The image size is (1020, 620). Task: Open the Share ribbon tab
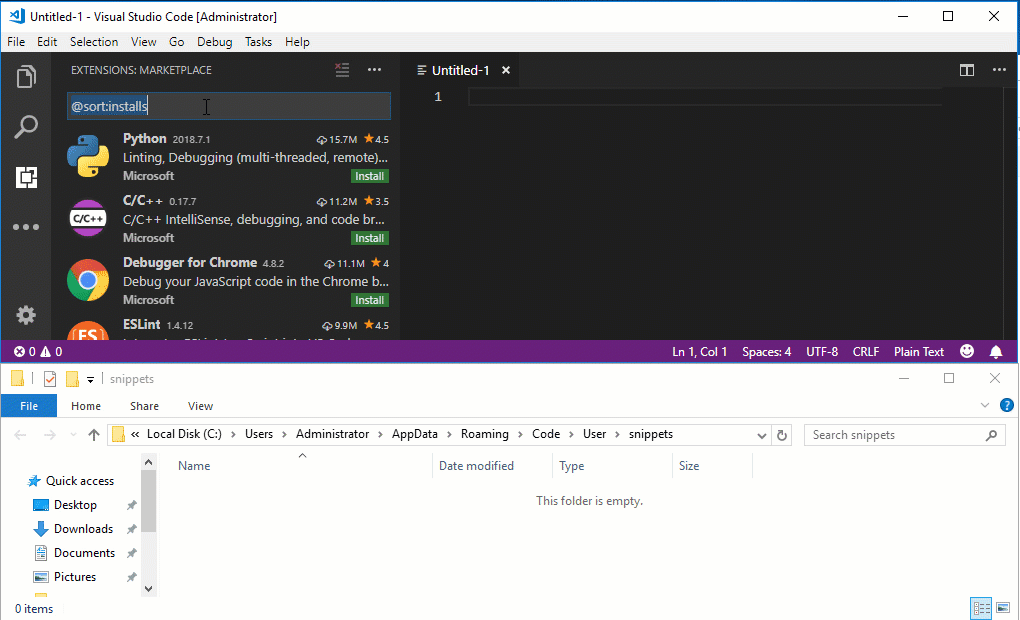point(144,406)
